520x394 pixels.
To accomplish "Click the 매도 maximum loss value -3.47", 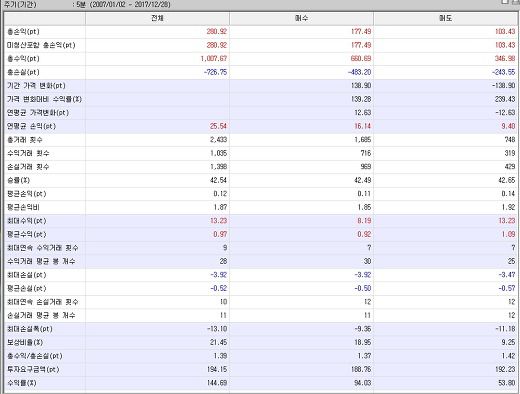I will click(x=507, y=275).
